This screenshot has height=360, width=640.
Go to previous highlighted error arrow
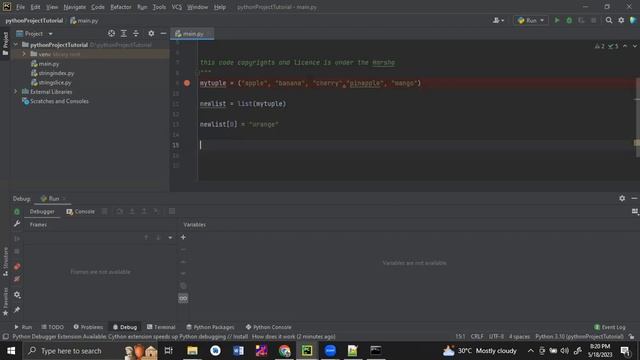coord(625,46)
